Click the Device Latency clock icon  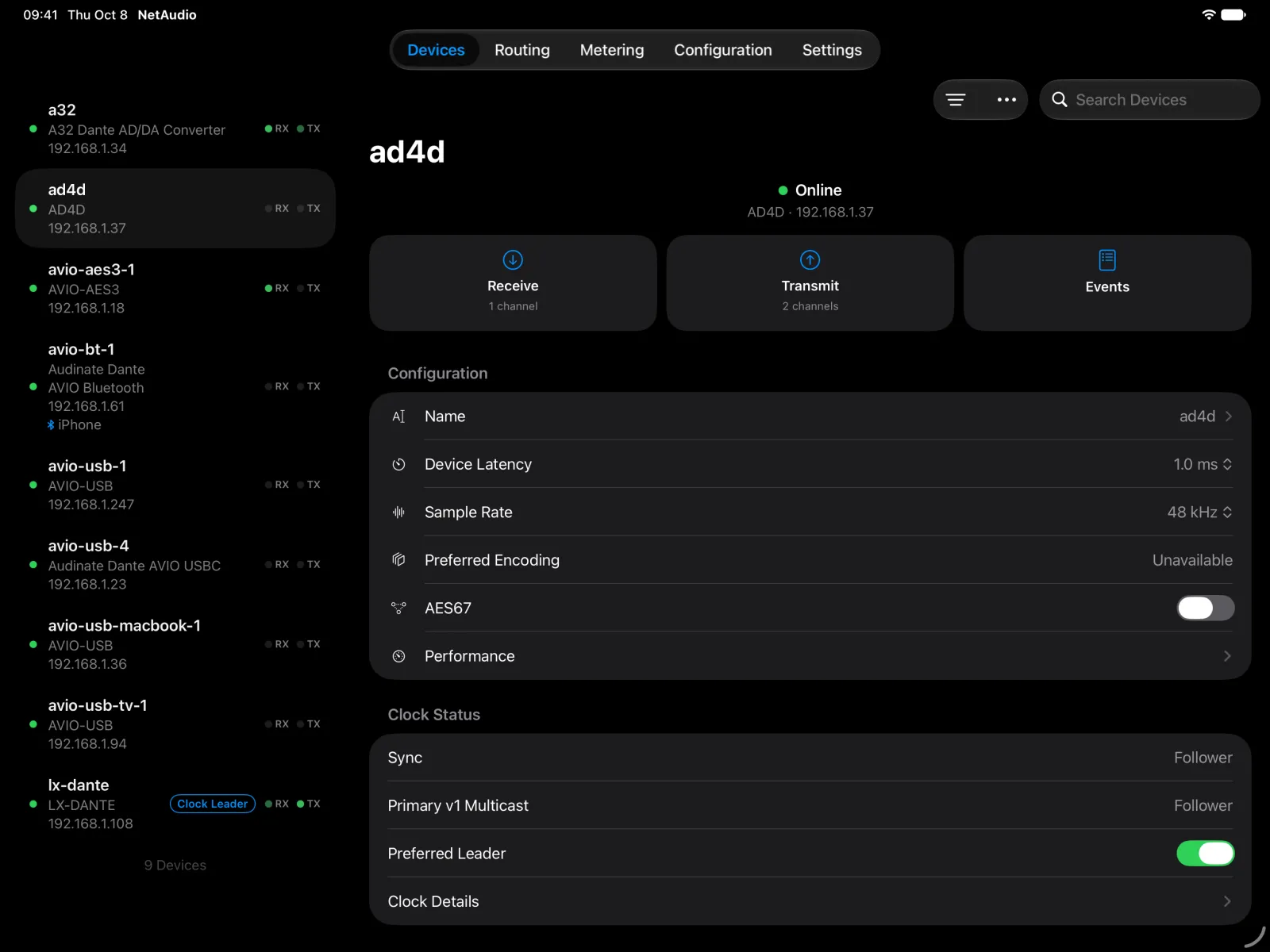[x=398, y=464]
